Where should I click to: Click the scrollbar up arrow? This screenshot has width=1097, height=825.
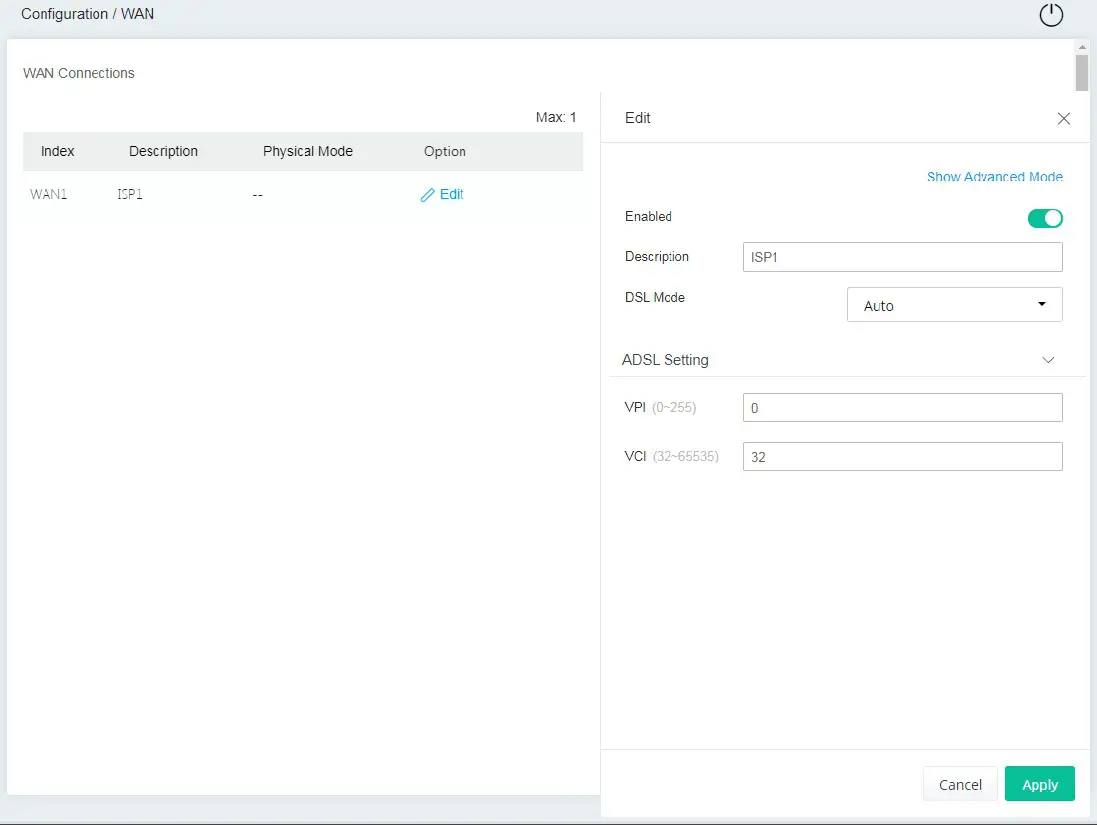(x=1081, y=47)
